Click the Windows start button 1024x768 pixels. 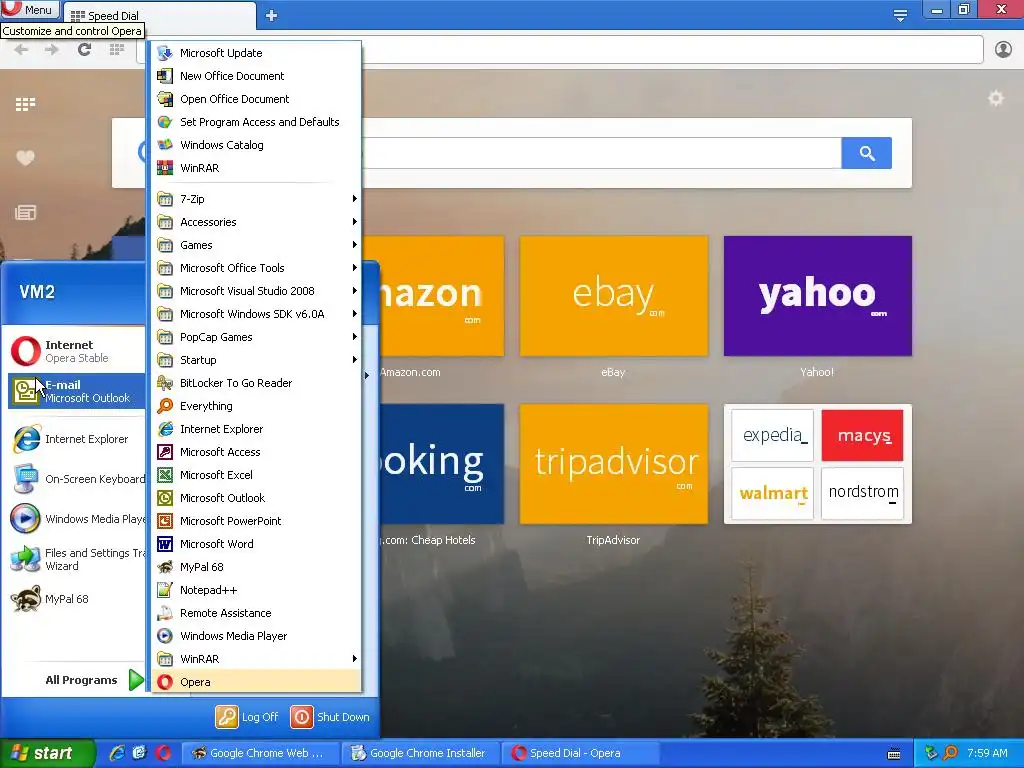point(46,753)
